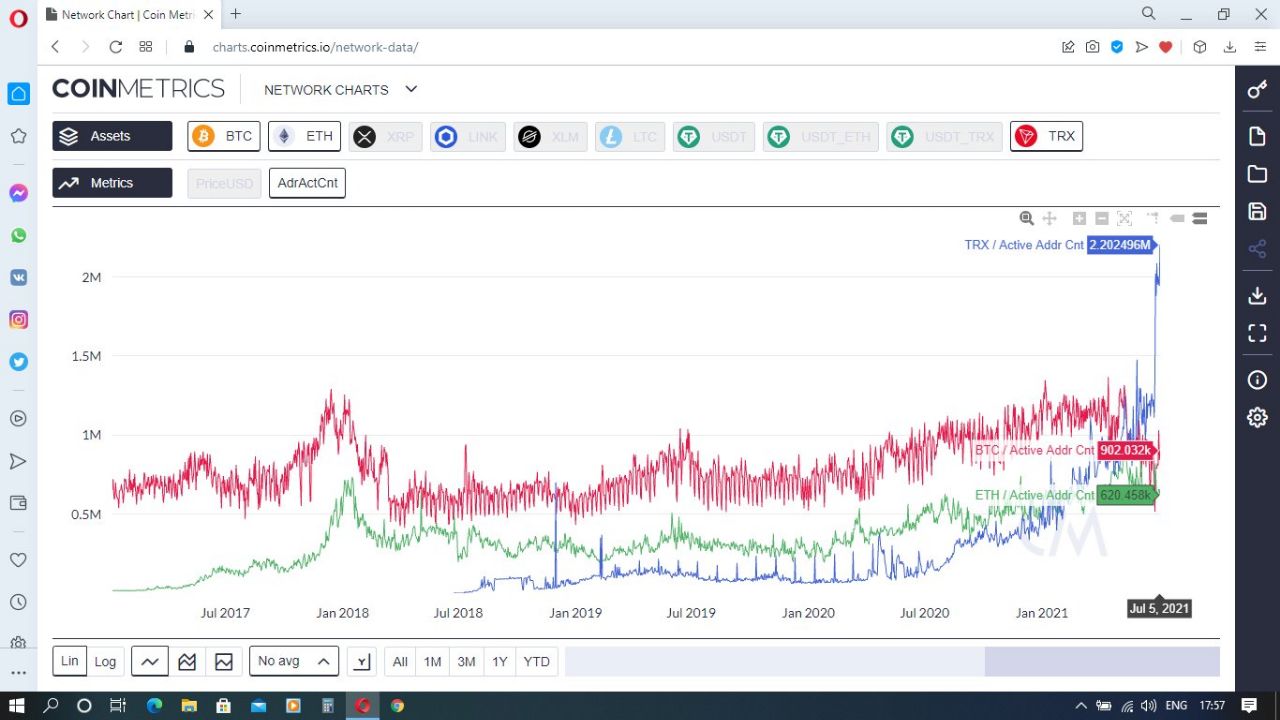The height and width of the screenshot is (720, 1280).
Task: Open Opera history clock icon
Action: coord(18,602)
